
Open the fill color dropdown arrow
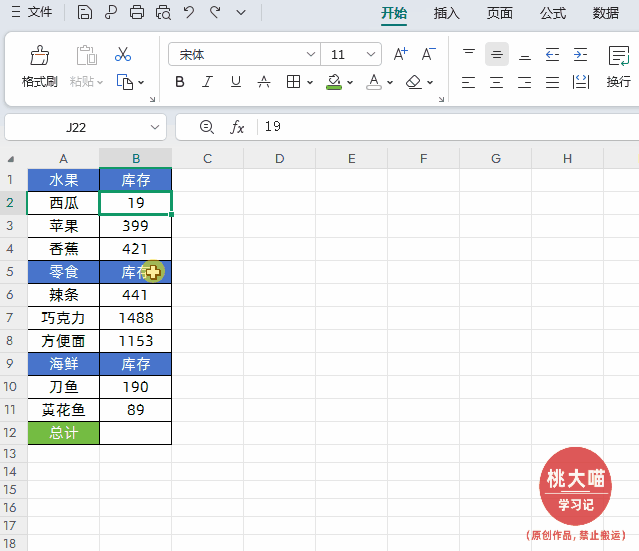(350, 82)
